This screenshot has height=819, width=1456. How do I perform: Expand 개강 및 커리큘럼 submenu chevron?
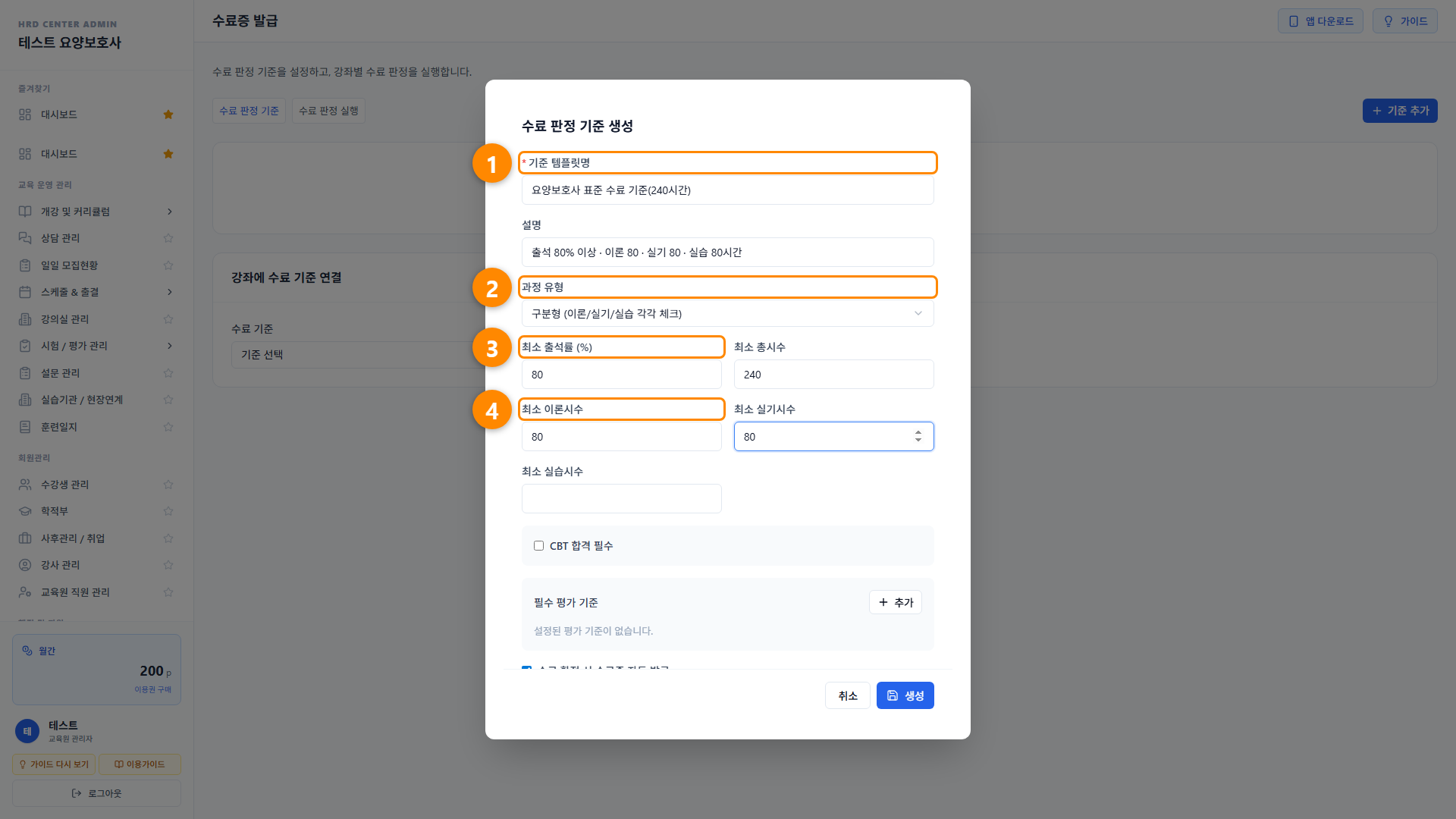coord(170,212)
